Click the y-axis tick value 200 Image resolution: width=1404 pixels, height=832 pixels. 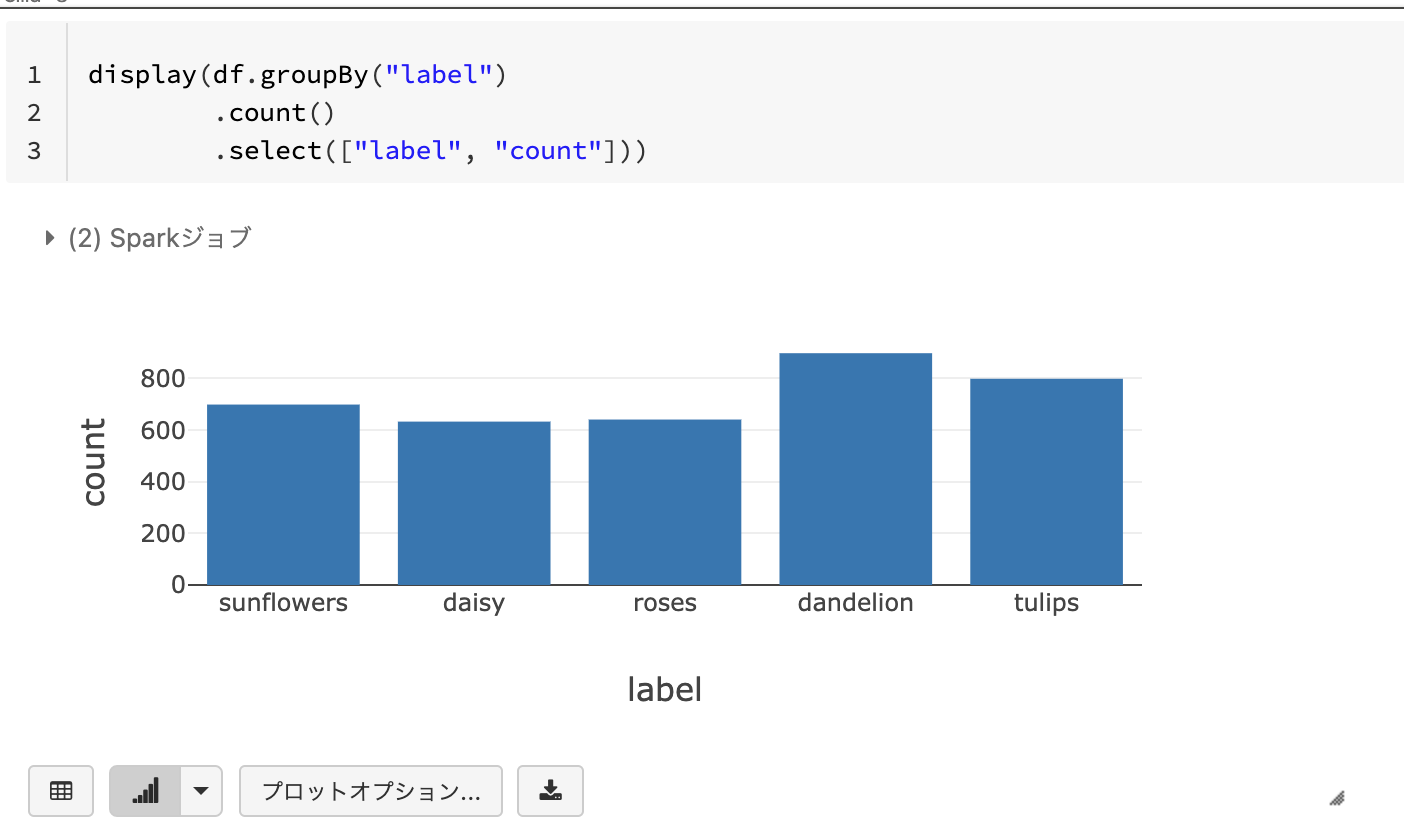(x=164, y=533)
